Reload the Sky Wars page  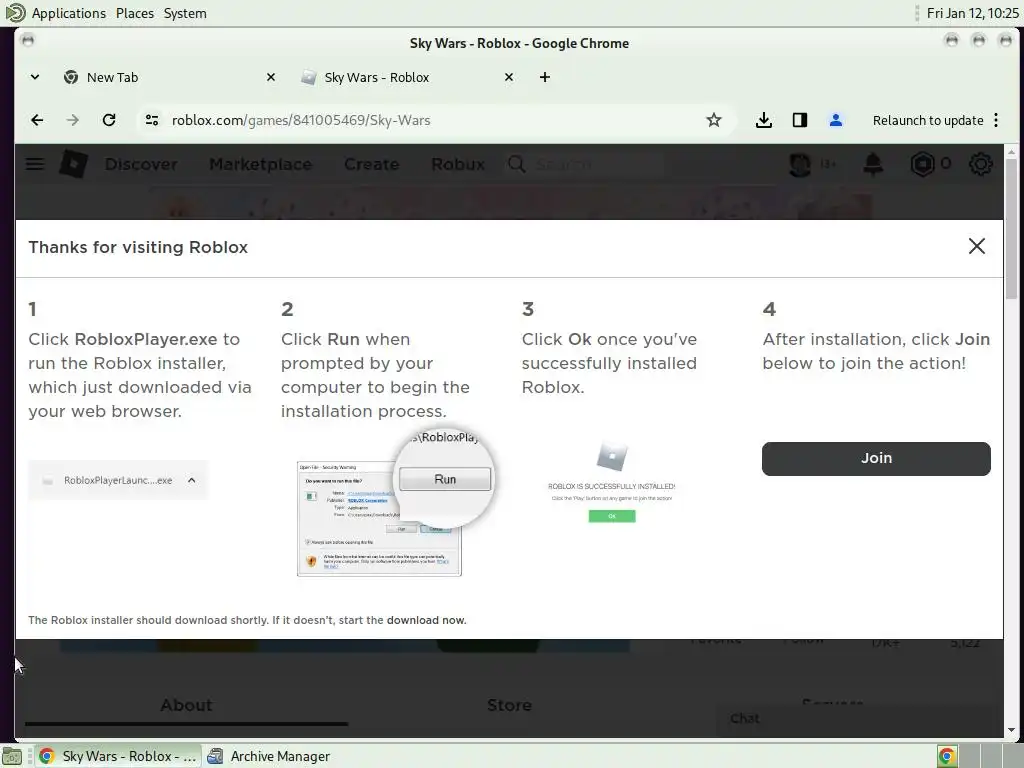pos(109,120)
